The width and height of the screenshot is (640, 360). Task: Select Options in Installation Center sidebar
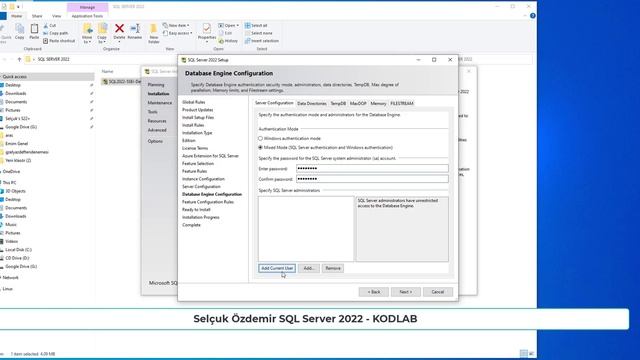[155, 141]
